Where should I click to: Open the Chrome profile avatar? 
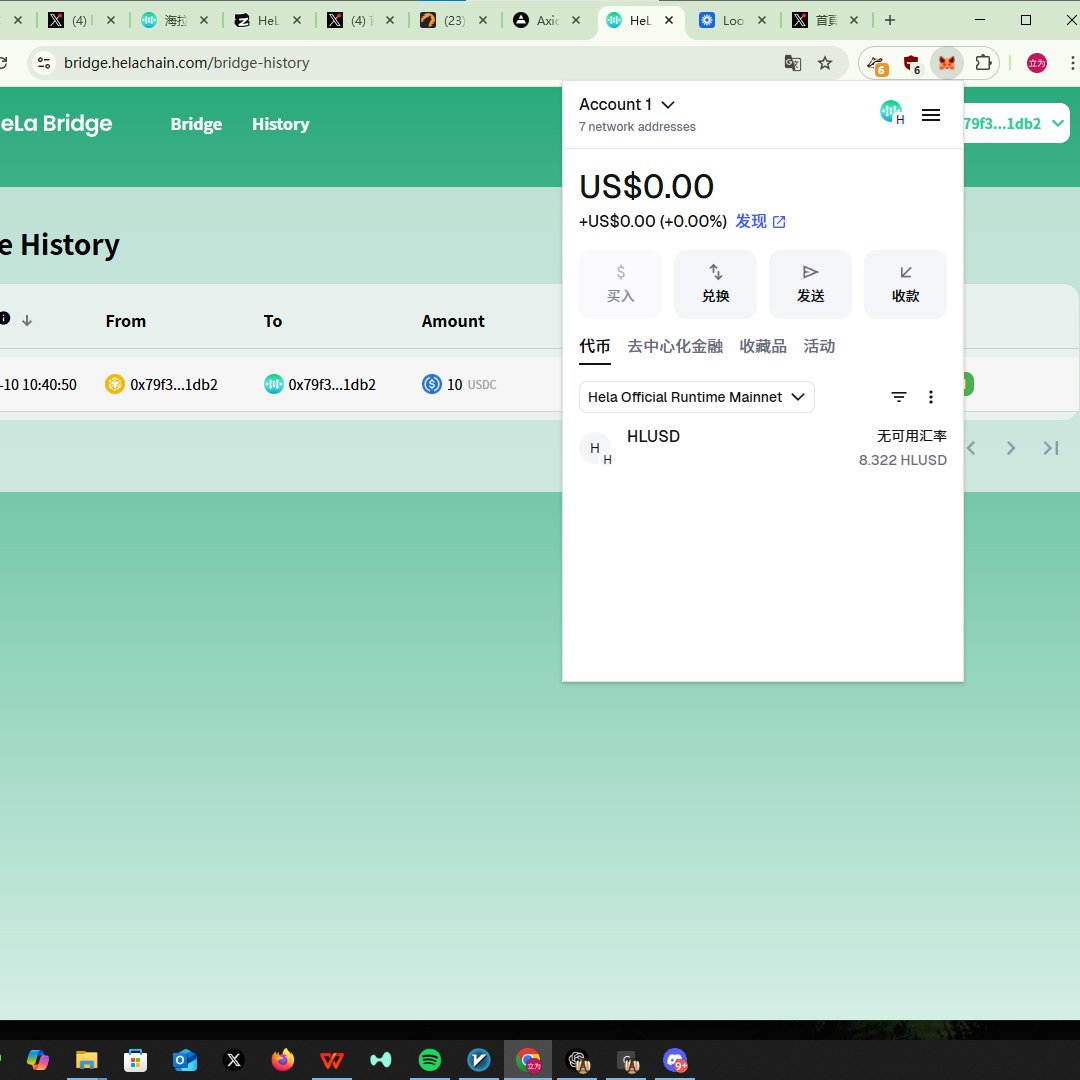tap(1037, 63)
